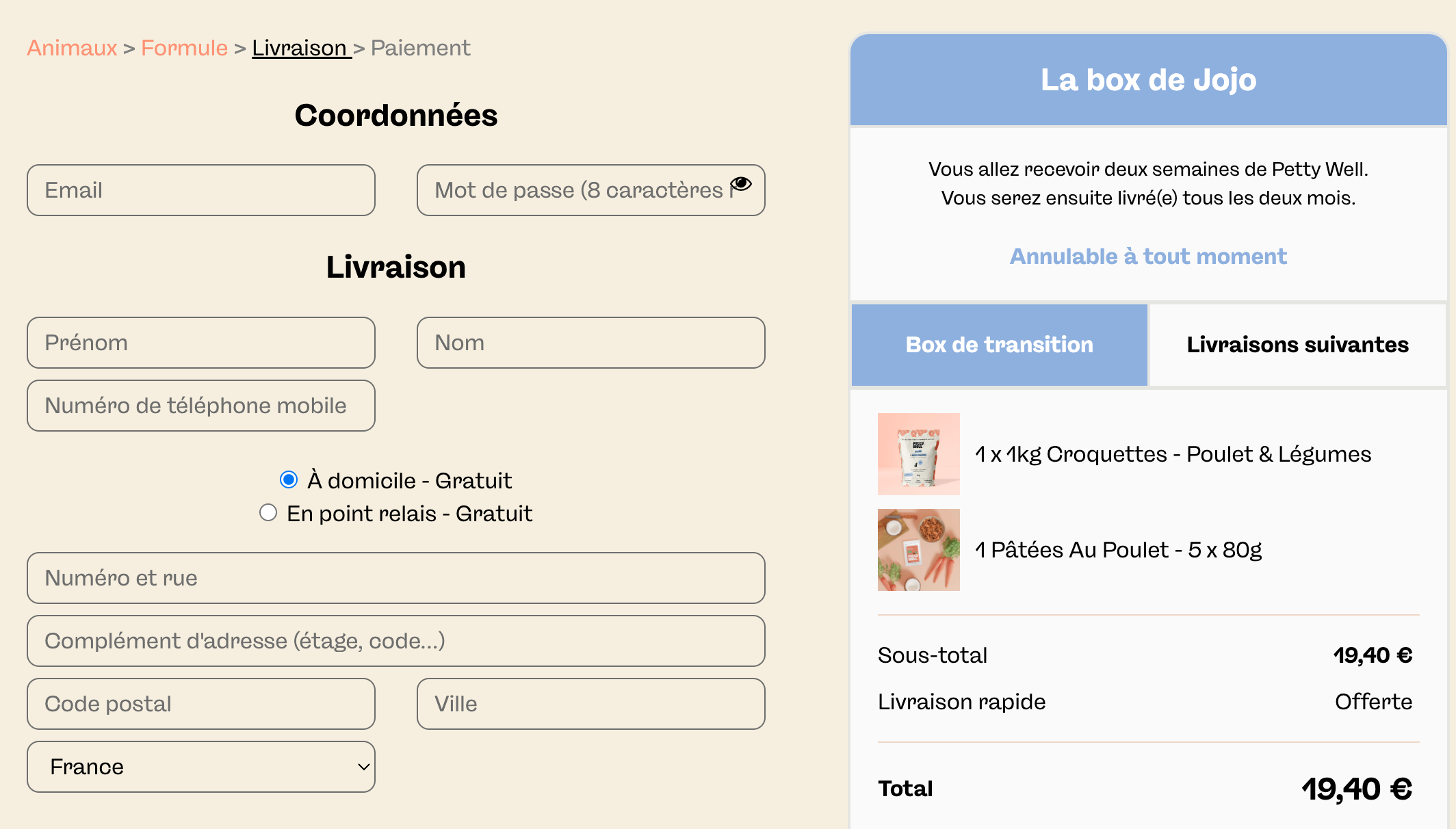Toggle password visibility eye icon
1456x829 pixels.
pyautogui.click(x=741, y=183)
